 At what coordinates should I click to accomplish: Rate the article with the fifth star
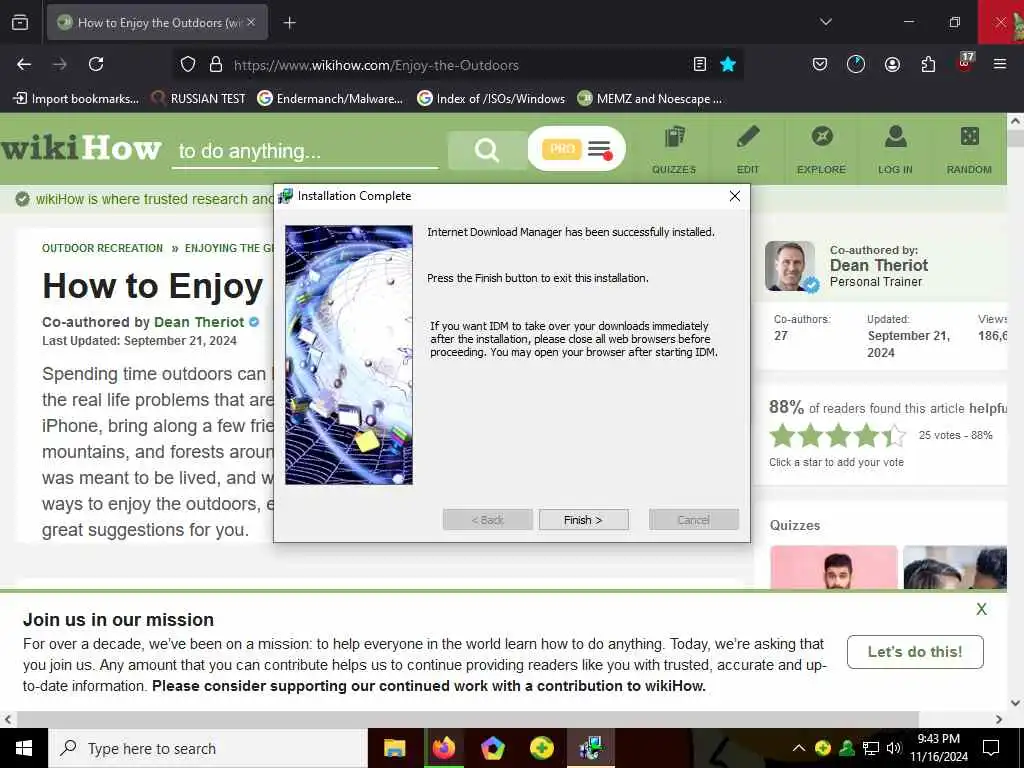coord(895,435)
